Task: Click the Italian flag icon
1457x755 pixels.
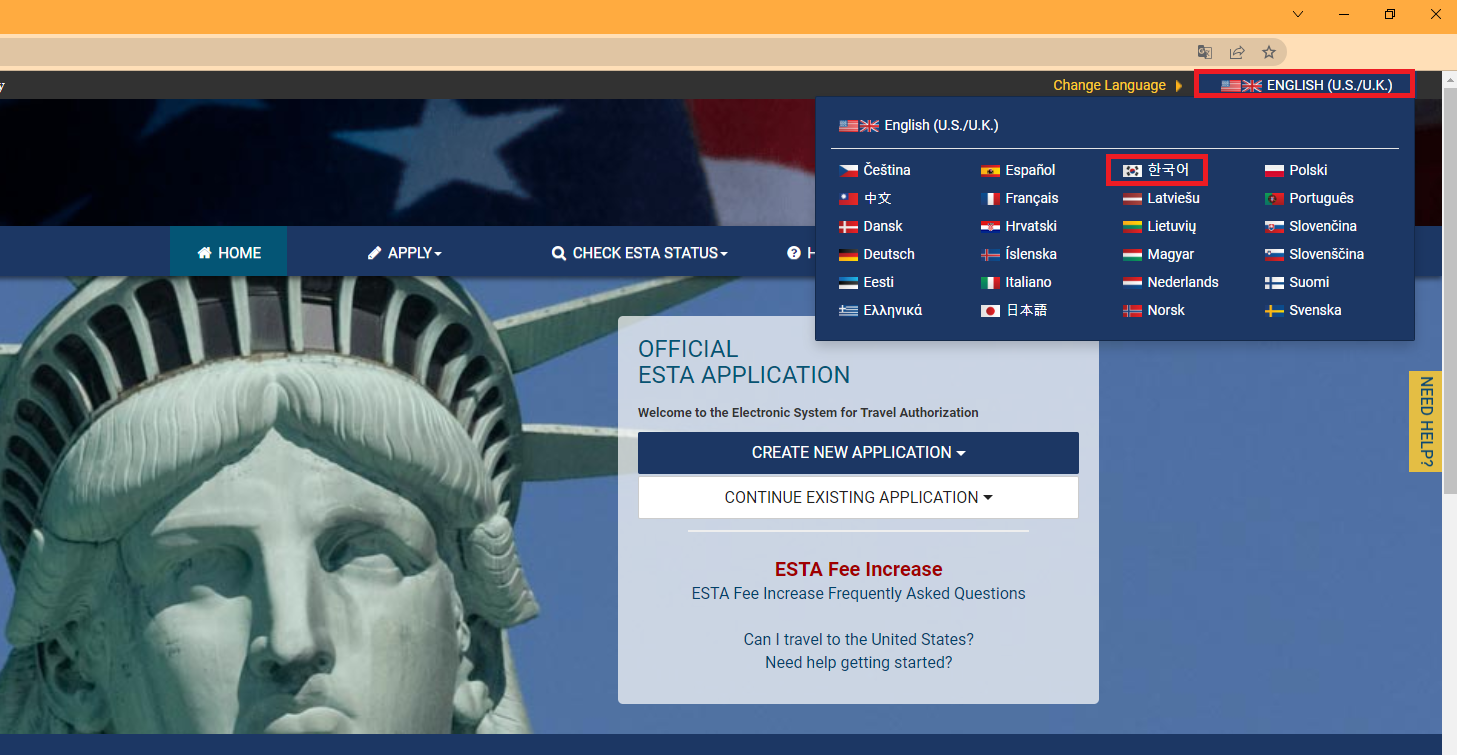Action: click(x=990, y=282)
